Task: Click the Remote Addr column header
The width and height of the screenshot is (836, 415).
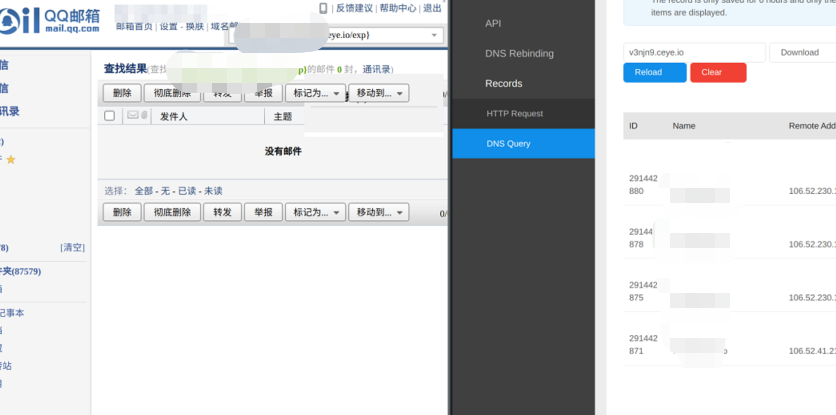Action: [812, 126]
